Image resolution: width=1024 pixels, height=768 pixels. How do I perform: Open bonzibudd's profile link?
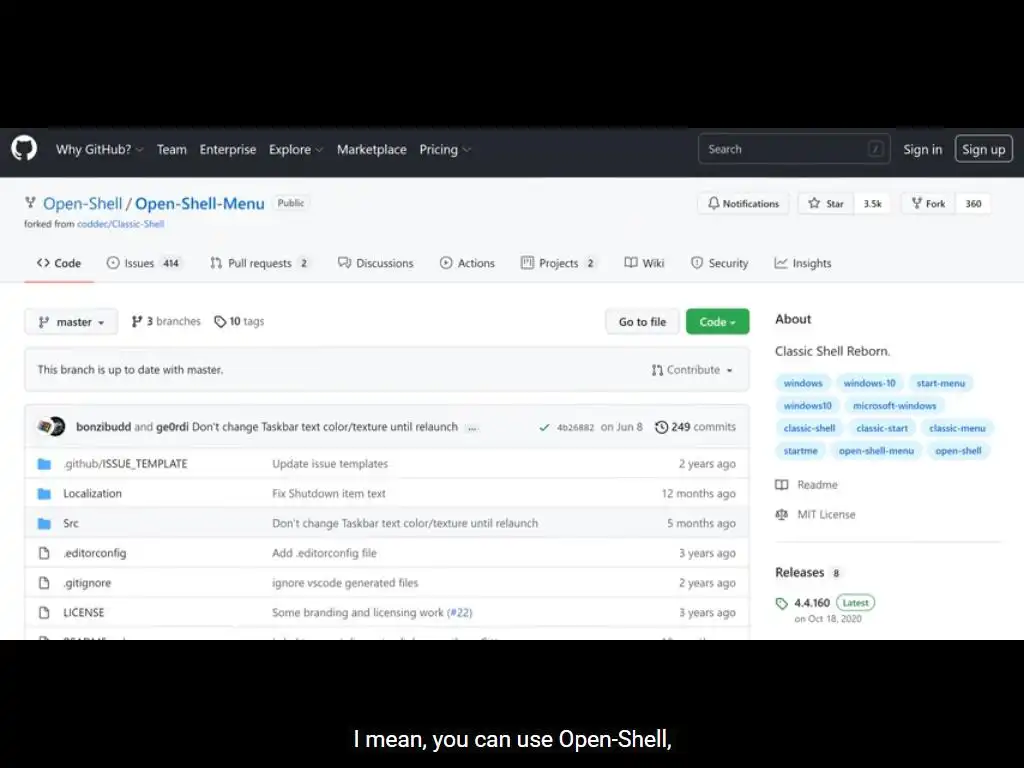coord(103,427)
